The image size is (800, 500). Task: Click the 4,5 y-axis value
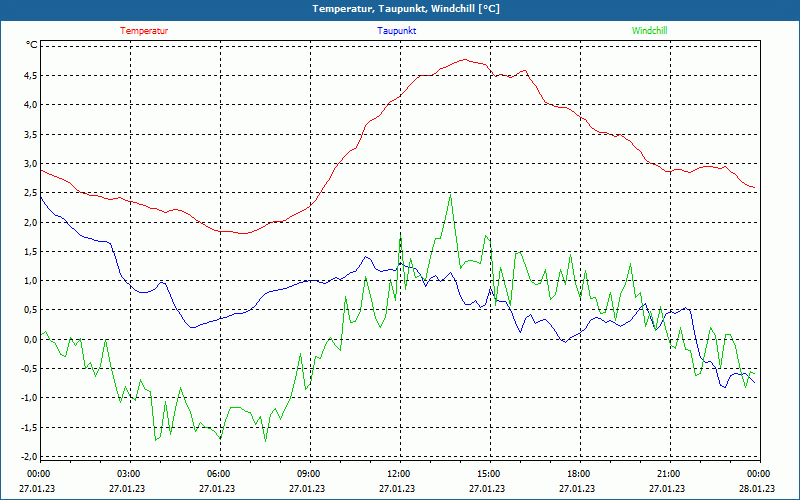pos(31,76)
